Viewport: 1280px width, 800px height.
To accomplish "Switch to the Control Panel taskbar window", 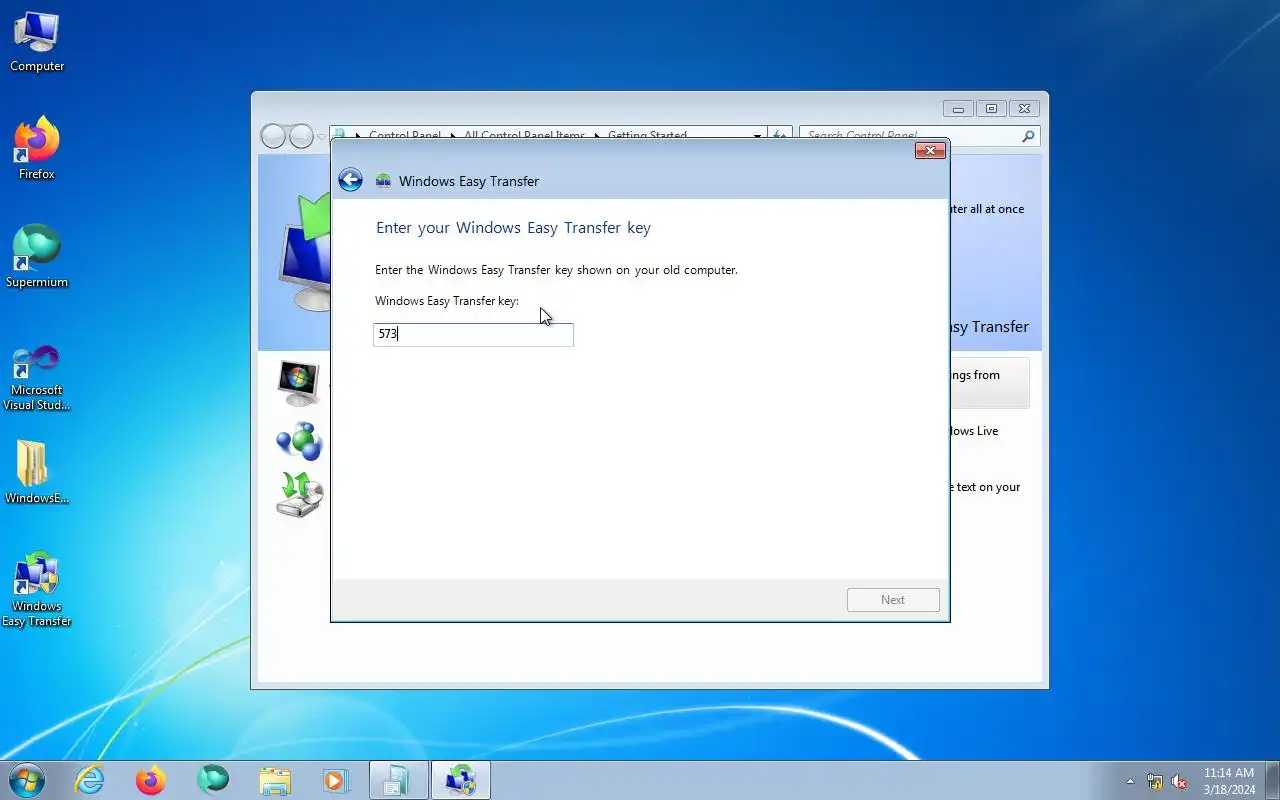I will [x=399, y=780].
